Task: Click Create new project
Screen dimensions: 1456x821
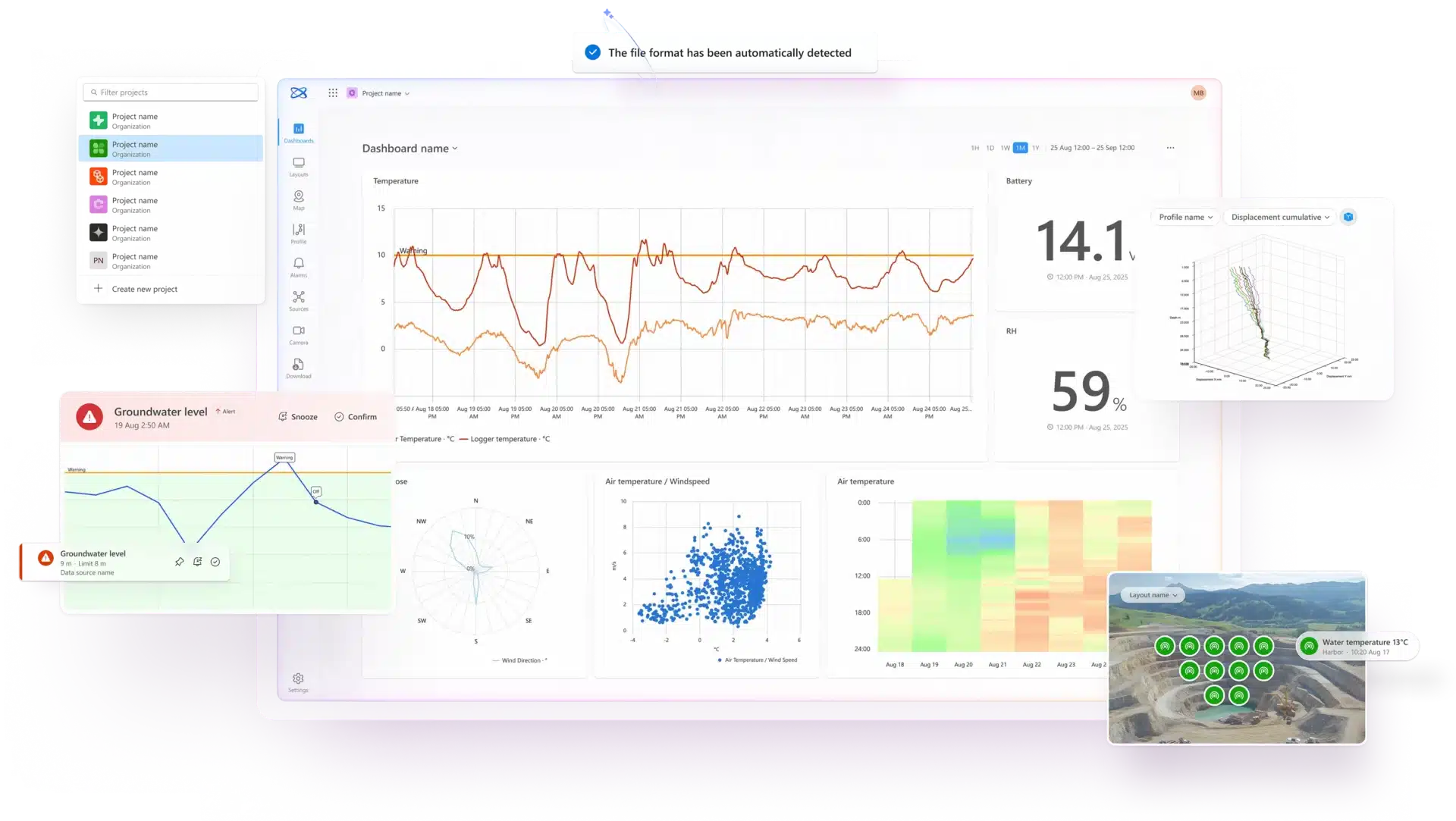Action: [144, 290]
